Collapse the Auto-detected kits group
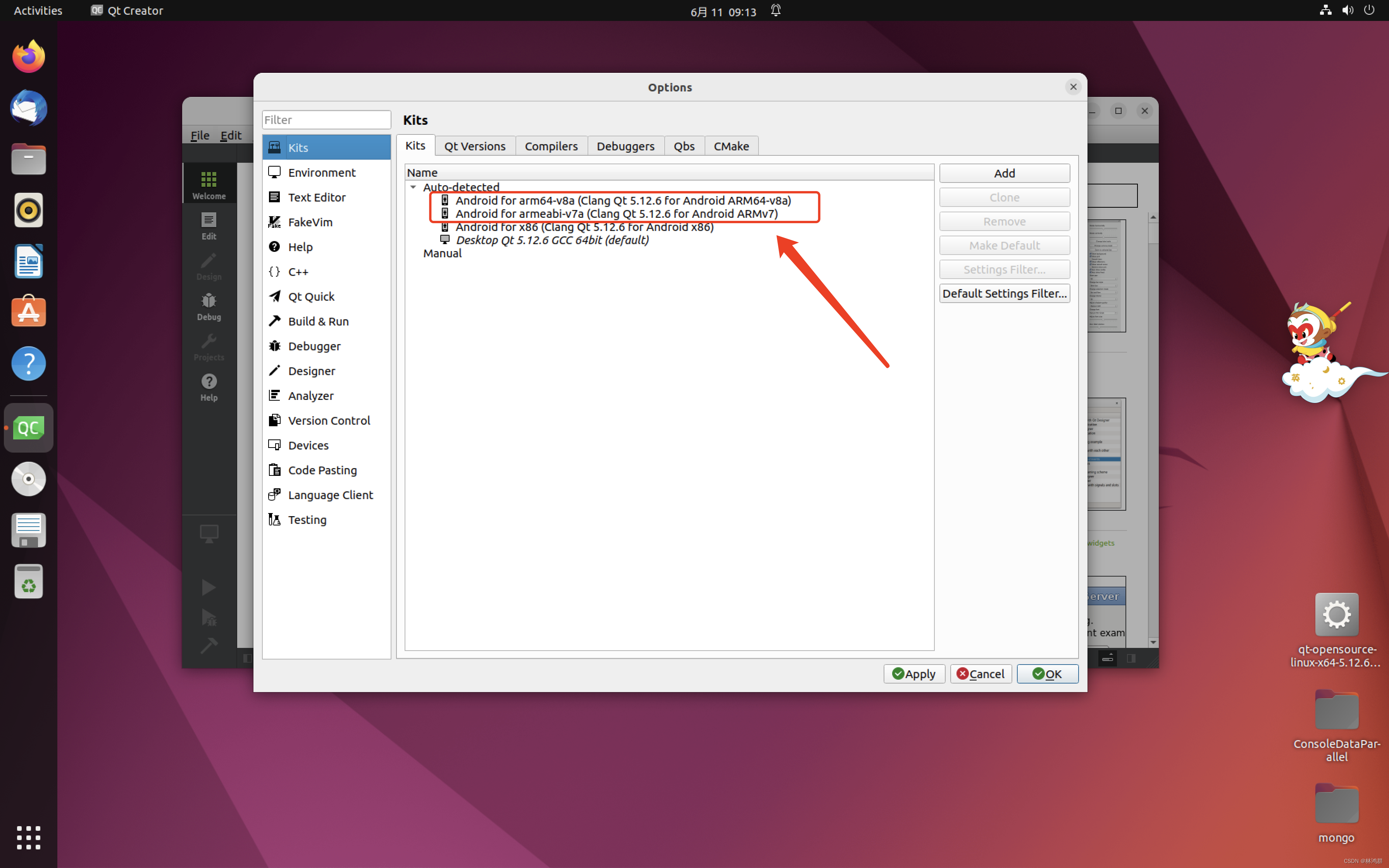 [x=413, y=187]
